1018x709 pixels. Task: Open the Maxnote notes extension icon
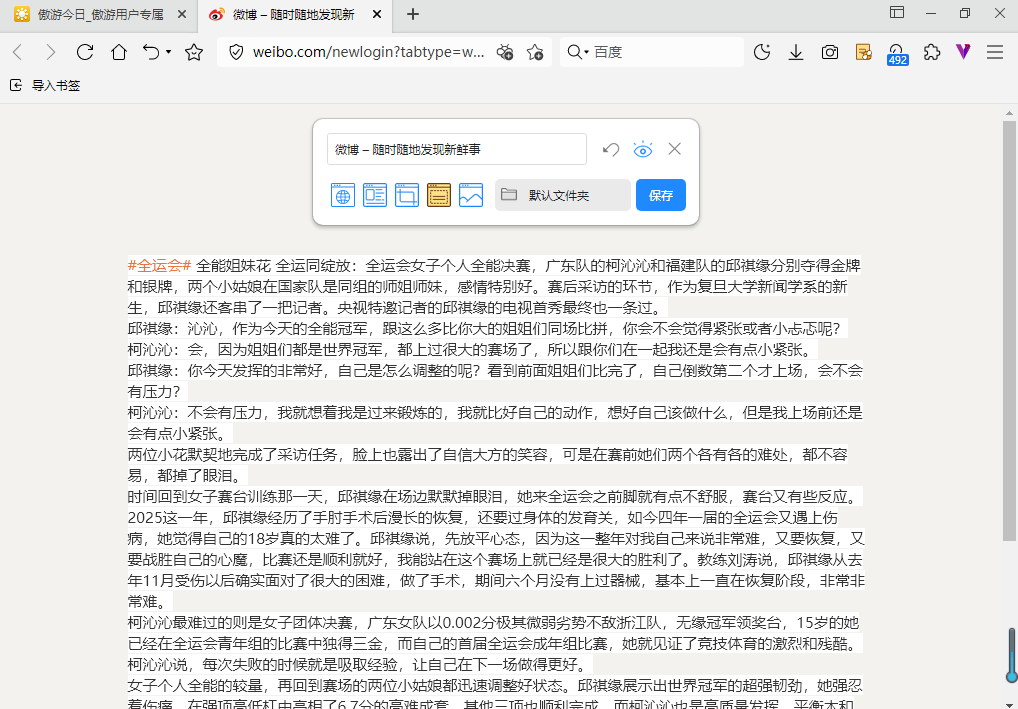pyautogui.click(x=863, y=53)
